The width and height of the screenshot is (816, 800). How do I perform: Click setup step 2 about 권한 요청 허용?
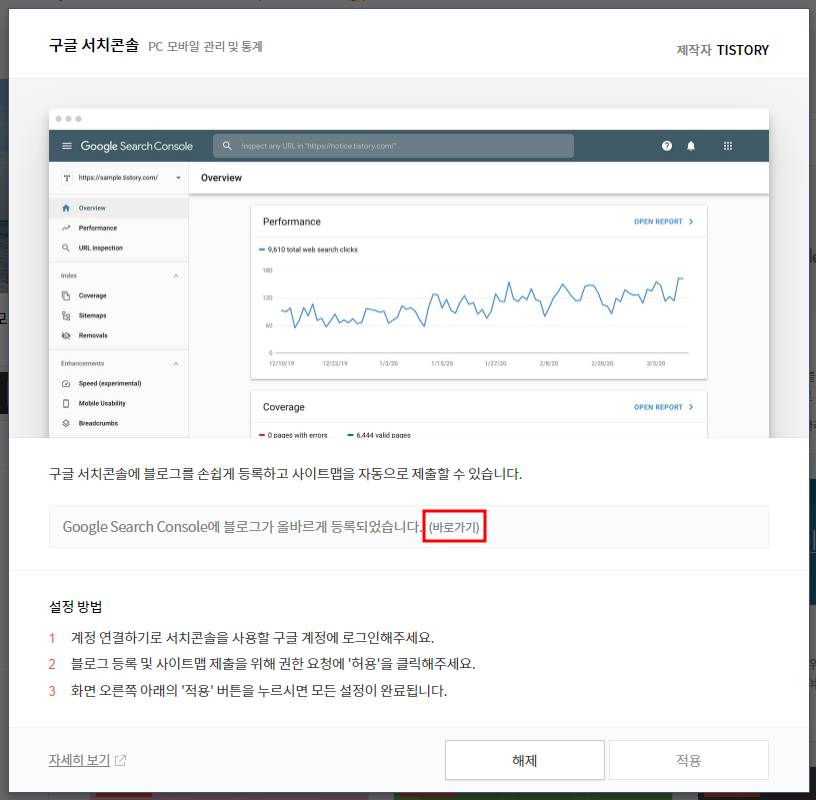(273, 664)
